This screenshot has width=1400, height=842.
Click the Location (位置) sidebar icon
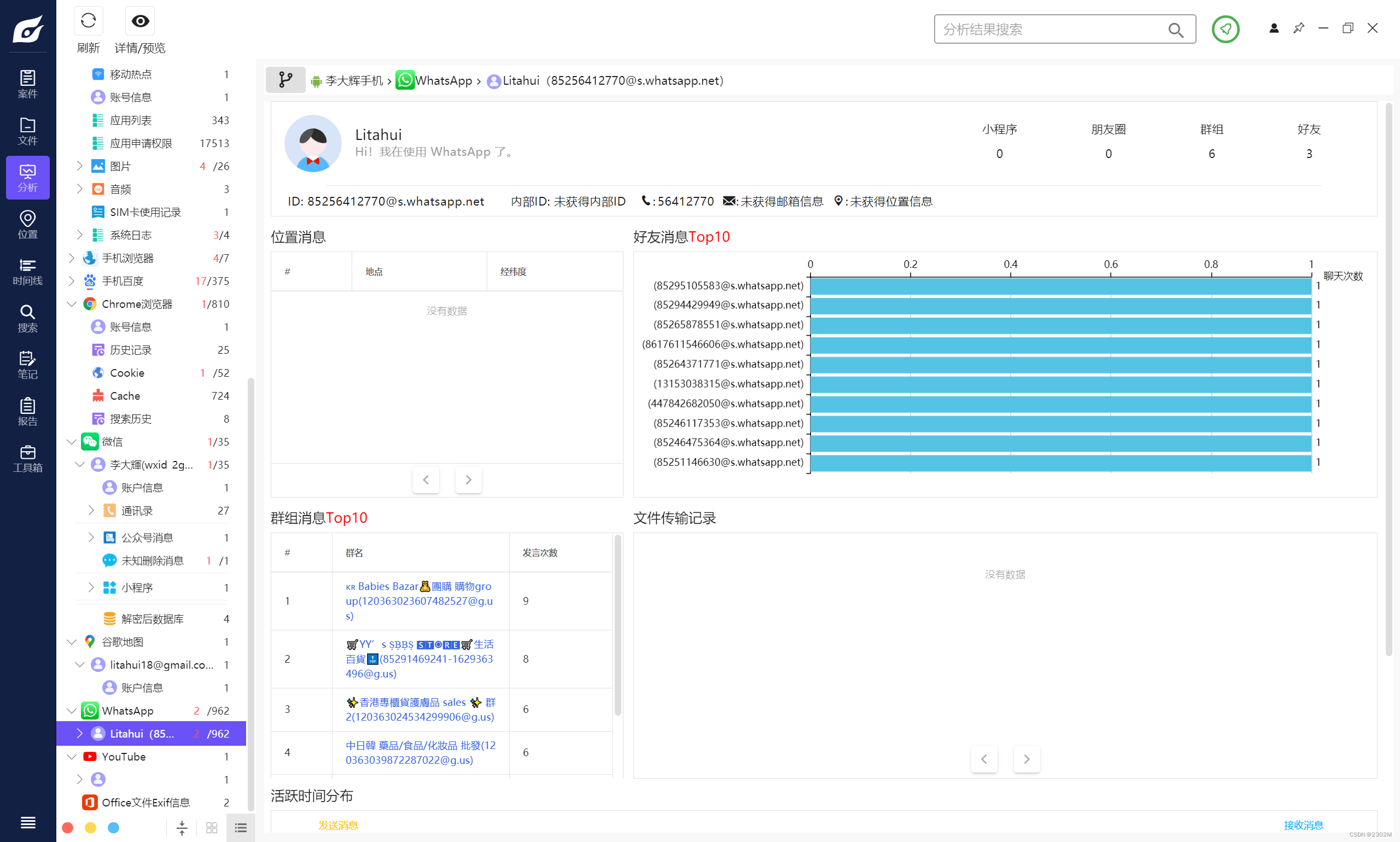coord(27,224)
